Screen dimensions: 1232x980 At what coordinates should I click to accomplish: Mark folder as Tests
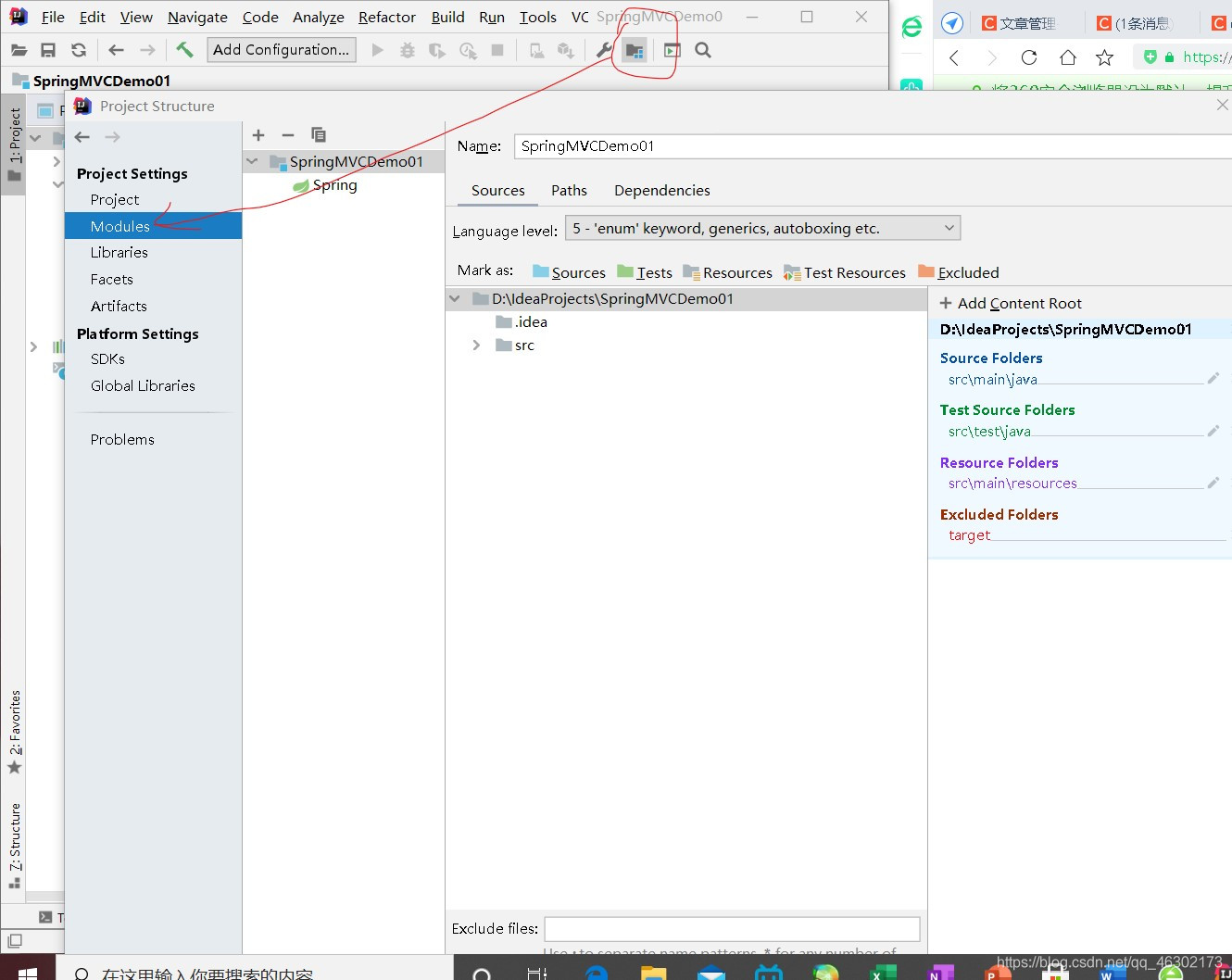coord(645,272)
